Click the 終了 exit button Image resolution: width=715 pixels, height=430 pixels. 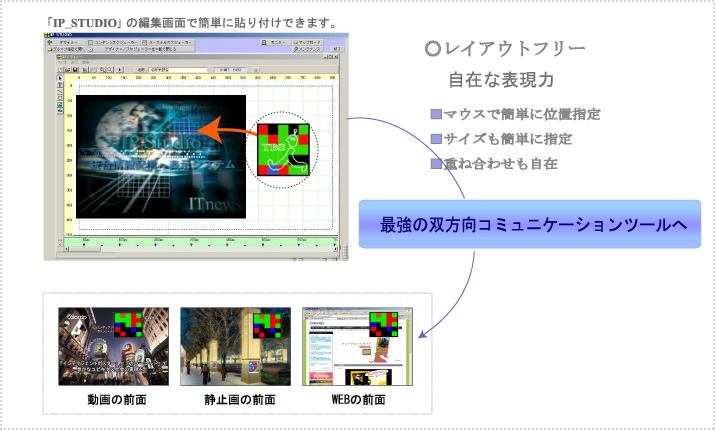coord(337,49)
